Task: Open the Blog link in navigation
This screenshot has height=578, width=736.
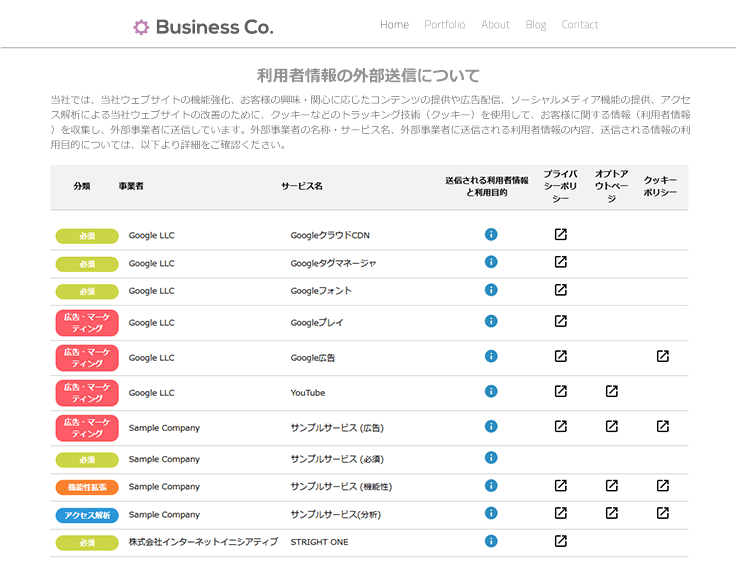Action: tap(536, 25)
